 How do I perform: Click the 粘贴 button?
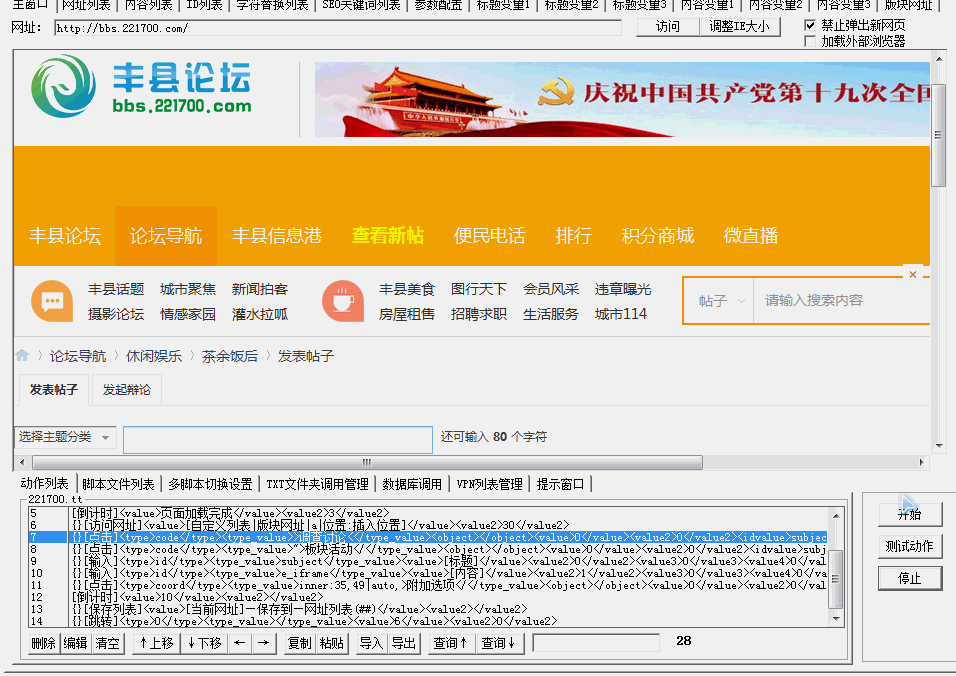click(332, 643)
